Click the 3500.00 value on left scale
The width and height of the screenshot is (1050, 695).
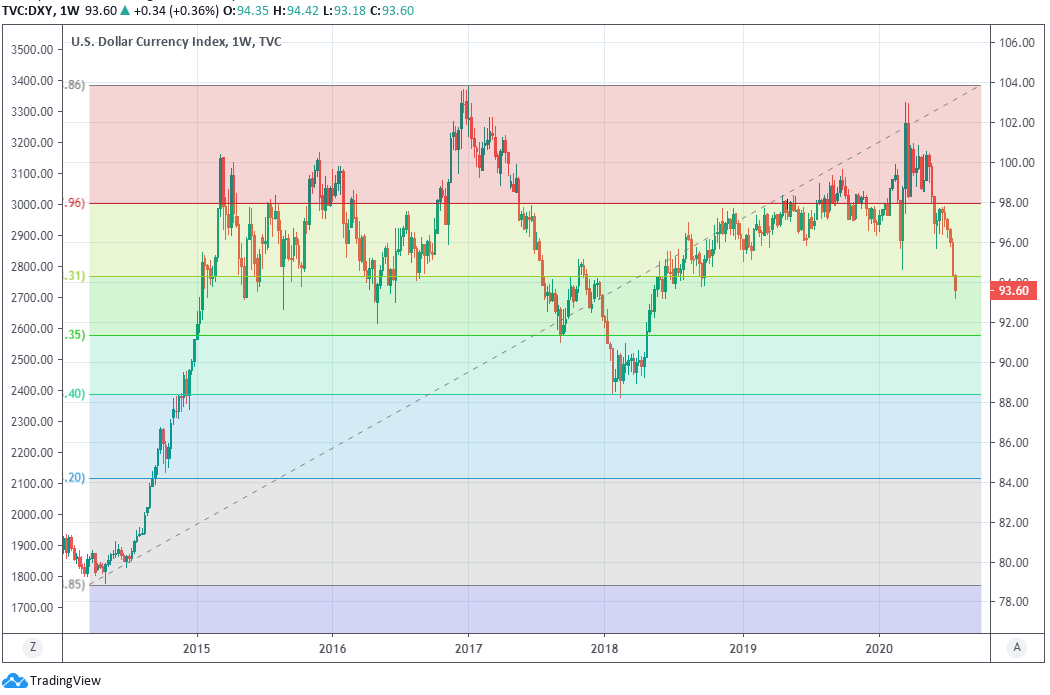point(30,50)
